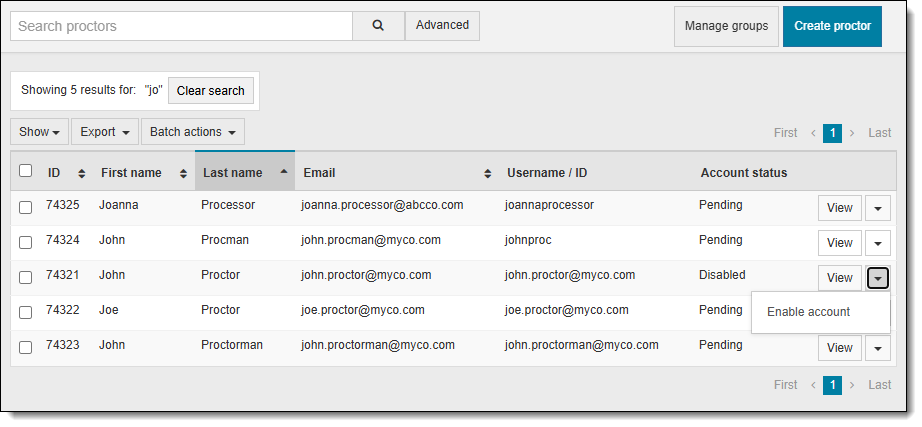Open action arrow for John Procman row
The image size is (922, 427).
pos(877,243)
